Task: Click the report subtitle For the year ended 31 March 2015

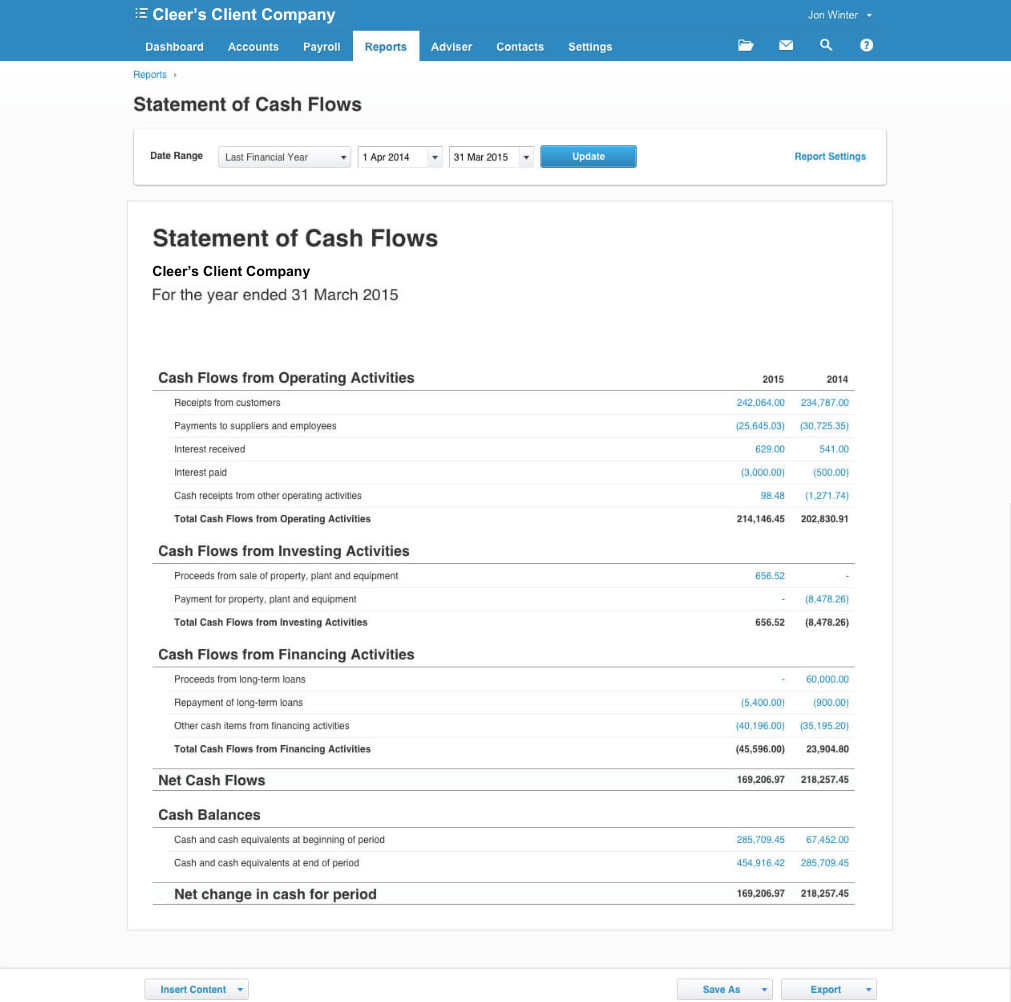Action: click(x=275, y=295)
